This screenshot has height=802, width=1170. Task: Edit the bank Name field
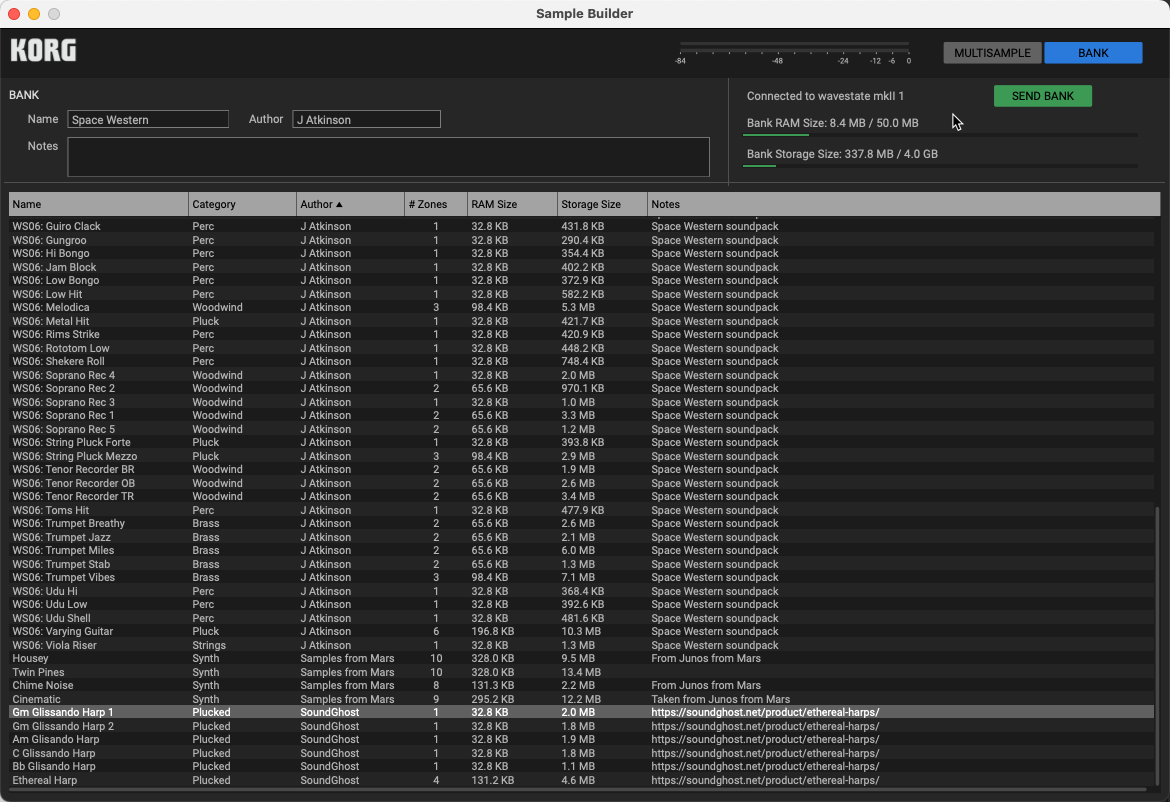(x=148, y=119)
